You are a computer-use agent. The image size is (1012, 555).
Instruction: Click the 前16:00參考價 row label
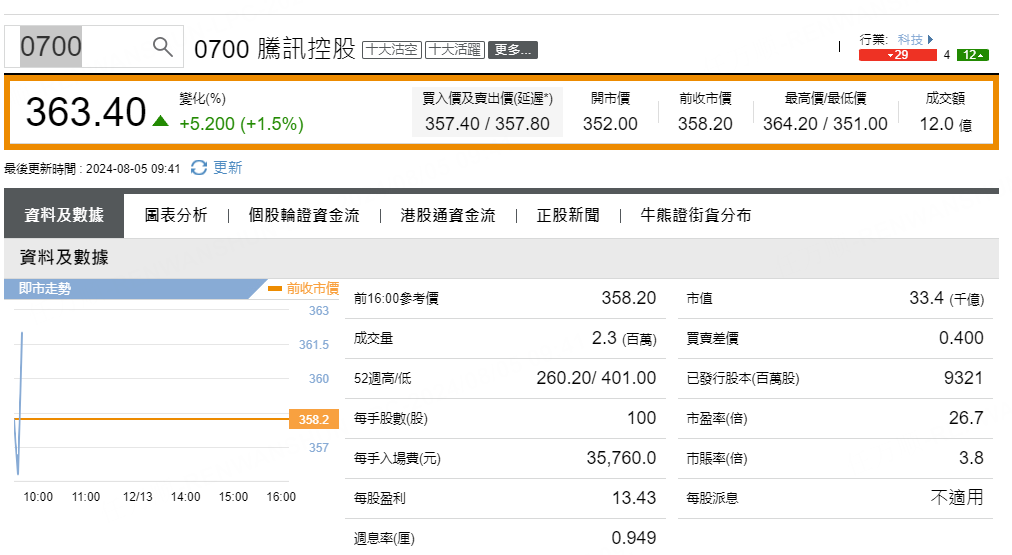(396, 299)
